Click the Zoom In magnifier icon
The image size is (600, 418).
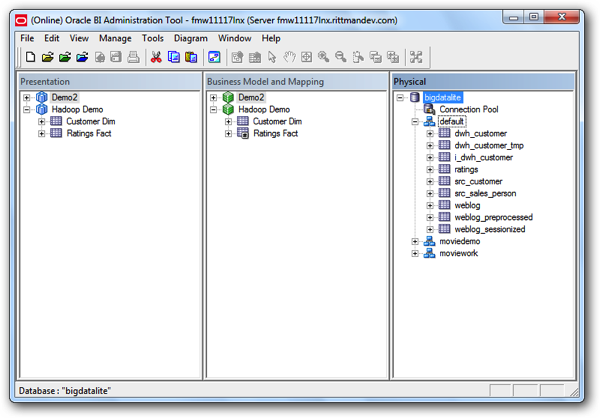click(323, 57)
